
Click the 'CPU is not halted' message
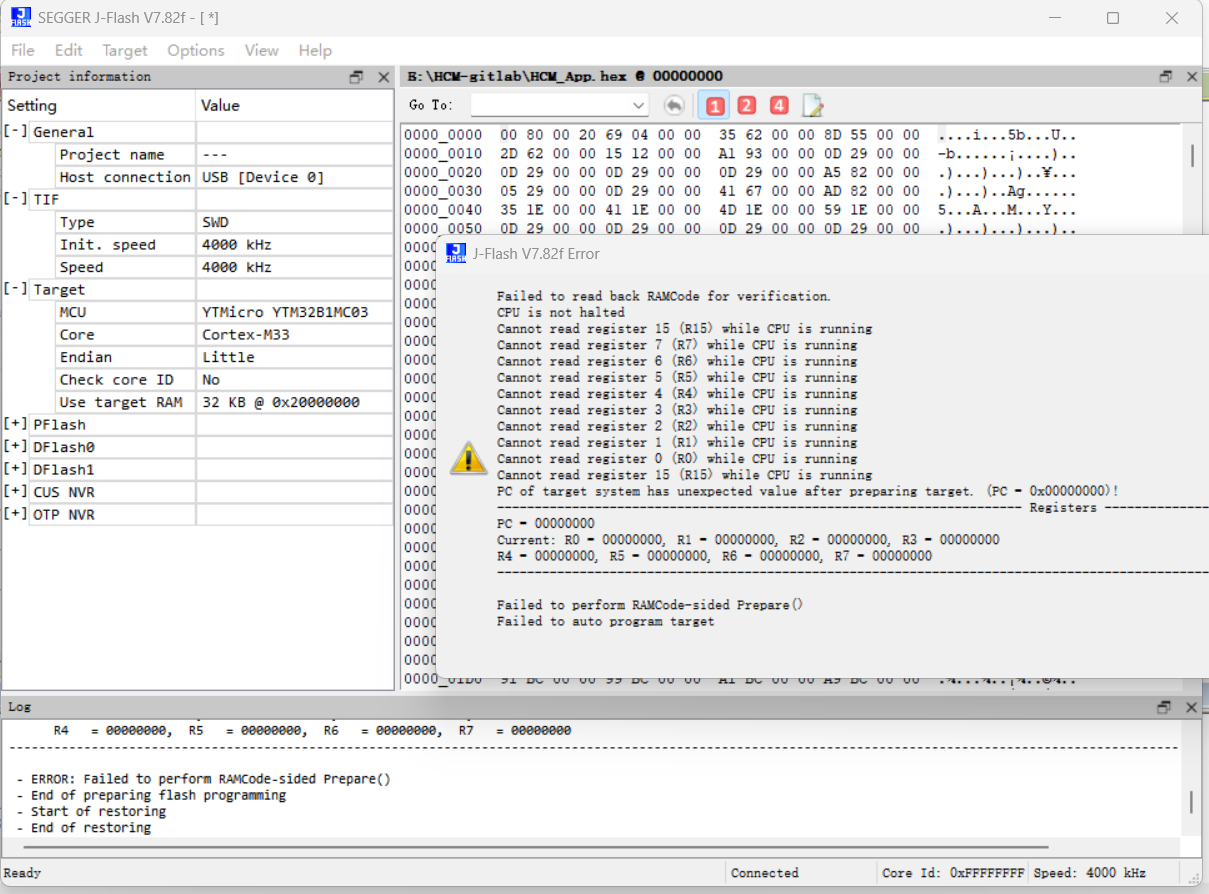coord(561,312)
